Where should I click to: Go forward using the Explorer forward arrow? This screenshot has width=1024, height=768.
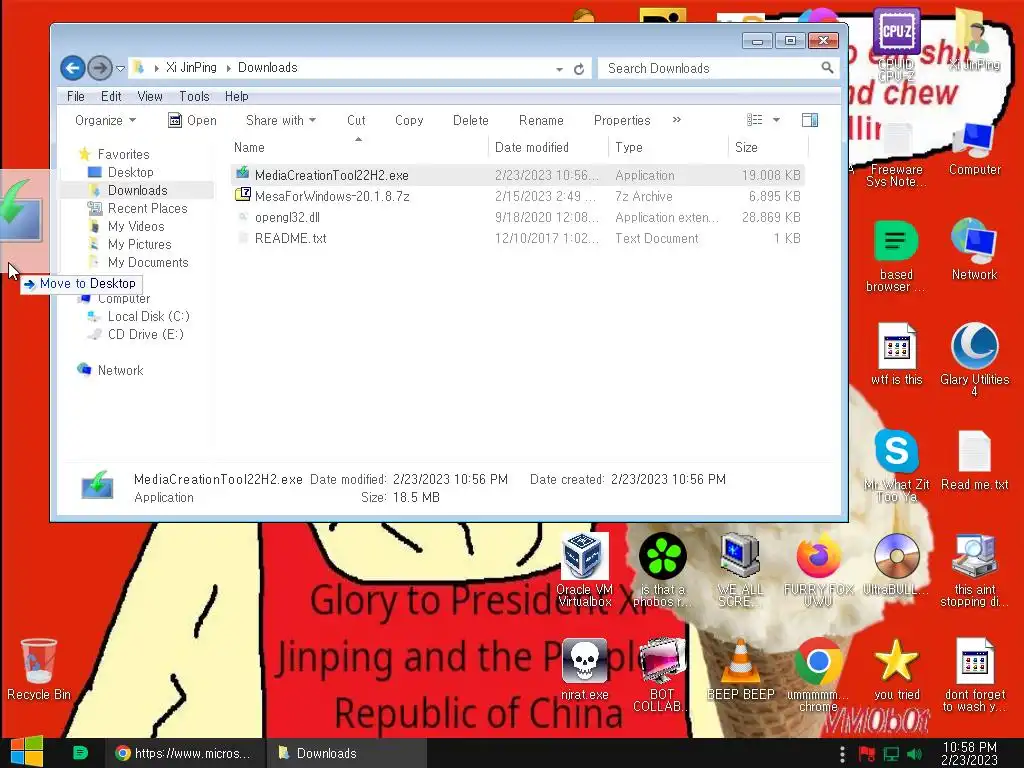[x=99, y=67]
